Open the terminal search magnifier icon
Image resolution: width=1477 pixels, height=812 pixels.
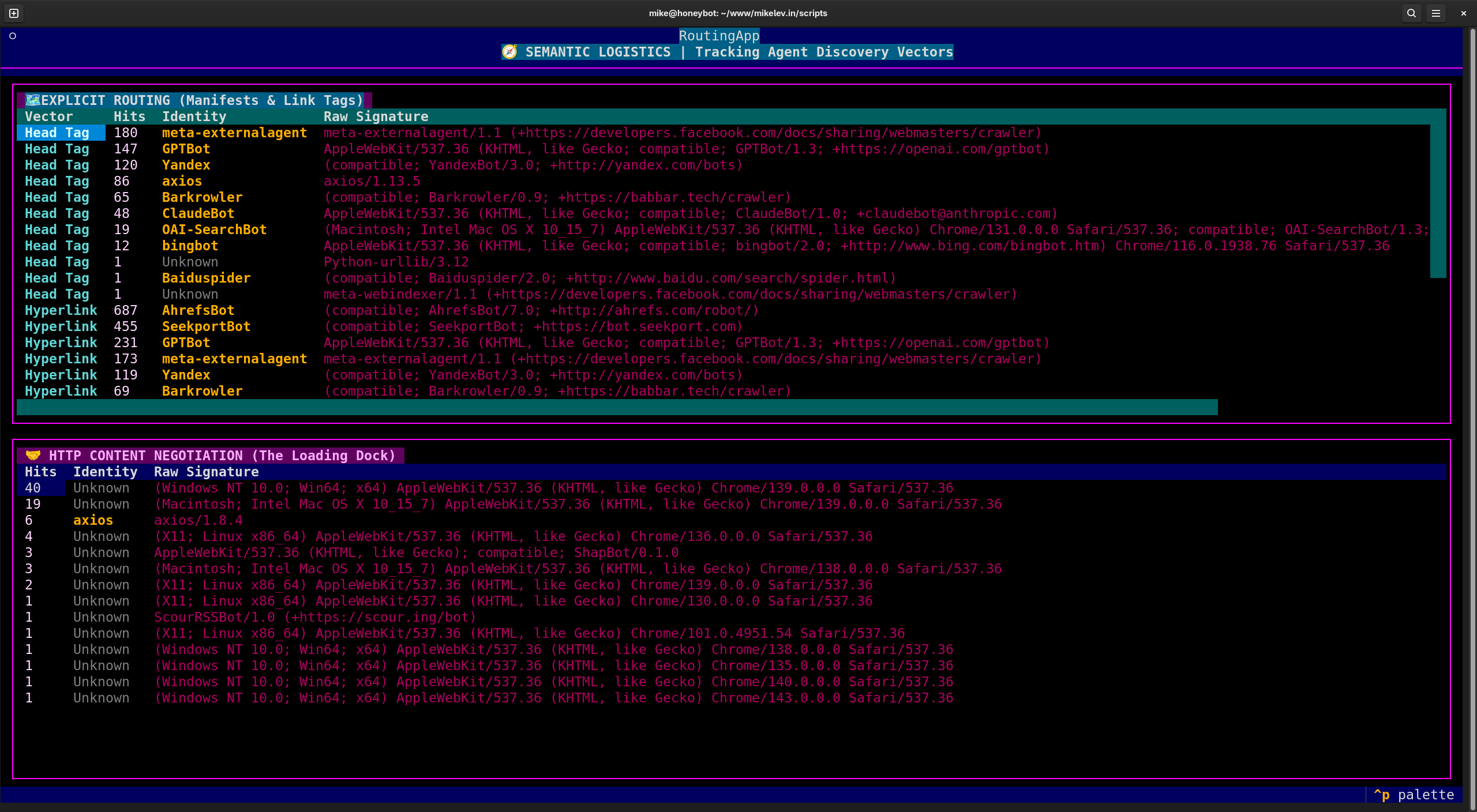click(1411, 13)
